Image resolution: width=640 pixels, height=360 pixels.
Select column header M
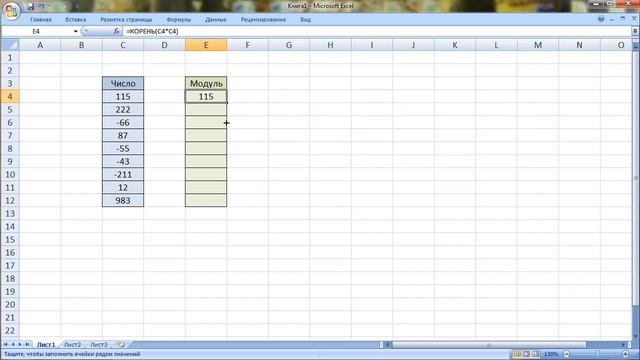tap(538, 45)
